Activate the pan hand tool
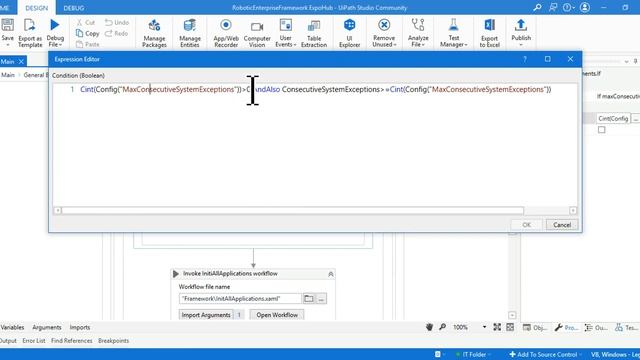Viewport: 640px width, 360px height. [429, 327]
